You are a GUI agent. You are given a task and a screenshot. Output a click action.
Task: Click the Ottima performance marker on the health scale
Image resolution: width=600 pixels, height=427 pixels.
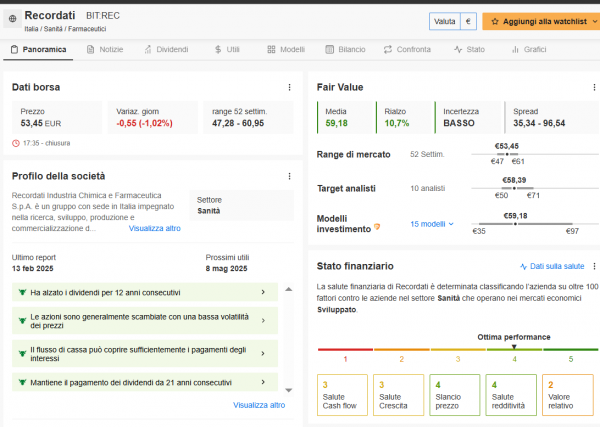pos(514,347)
